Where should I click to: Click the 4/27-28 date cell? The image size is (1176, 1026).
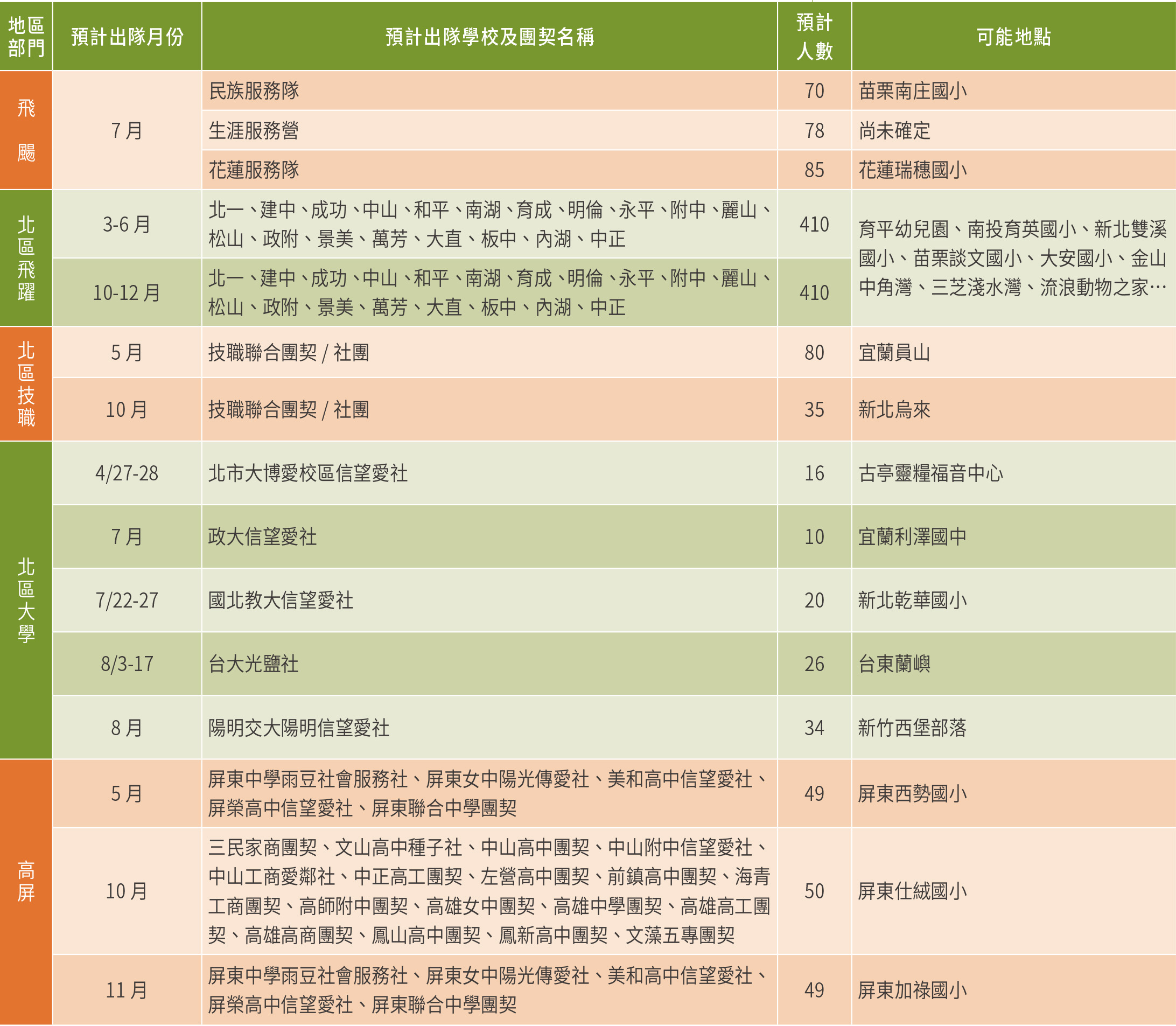tap(127, 473)
